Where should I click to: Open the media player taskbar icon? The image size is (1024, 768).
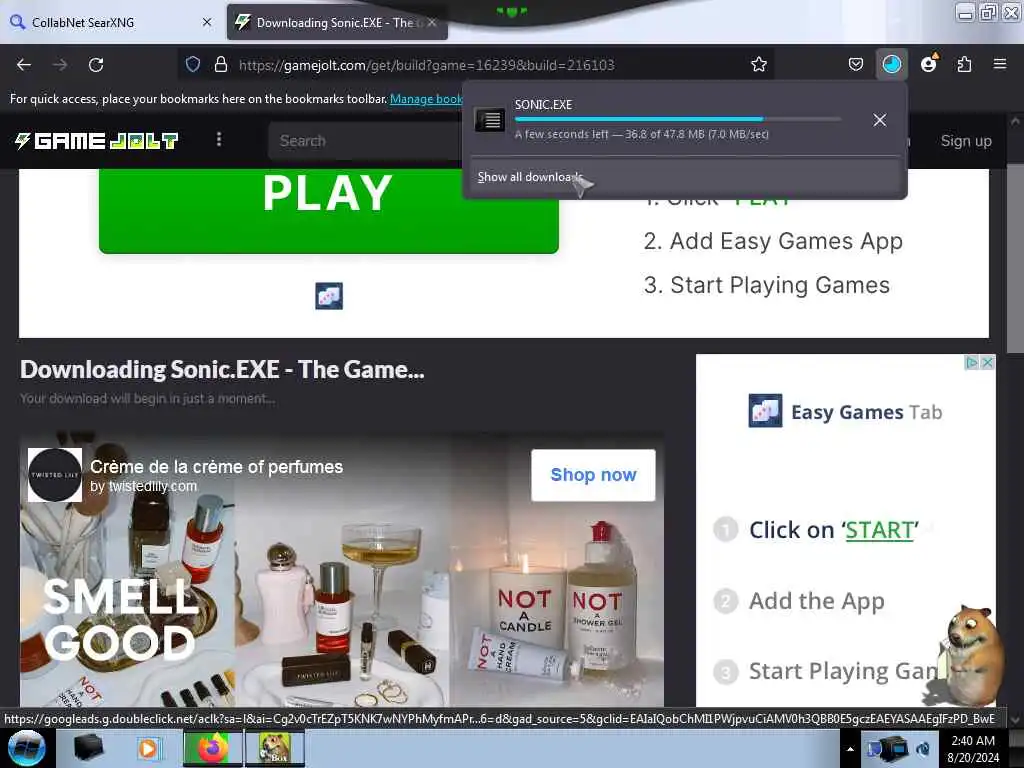(149, 748)
